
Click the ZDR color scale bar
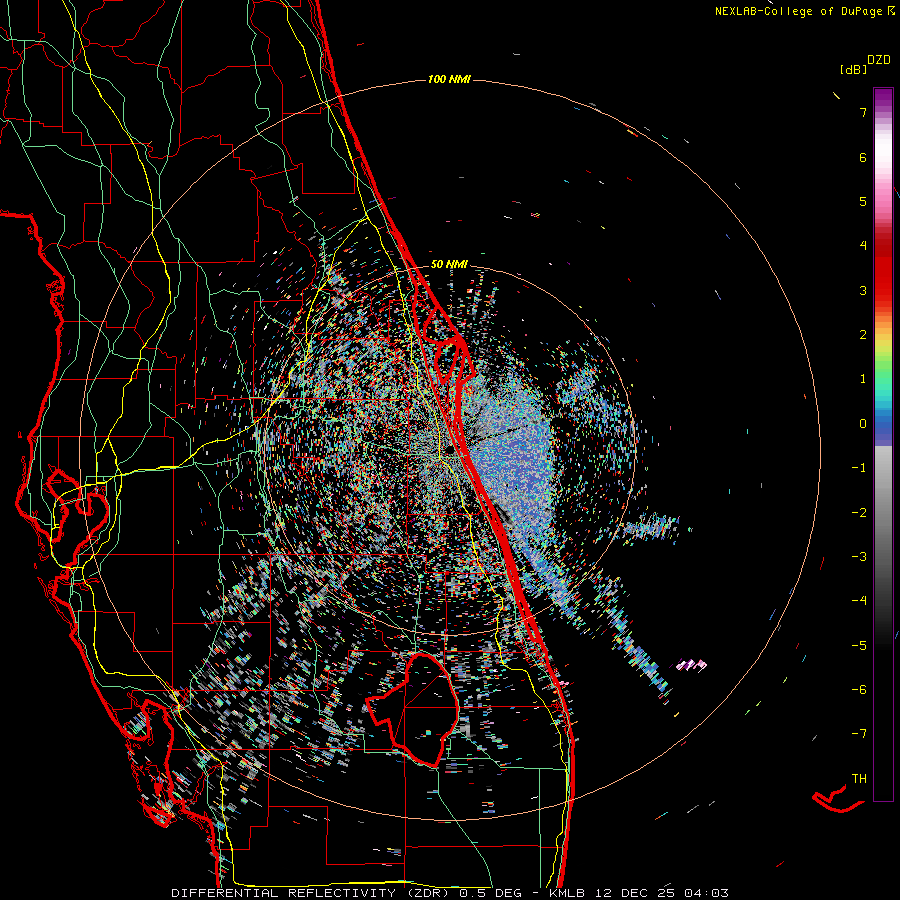point(883,444)
